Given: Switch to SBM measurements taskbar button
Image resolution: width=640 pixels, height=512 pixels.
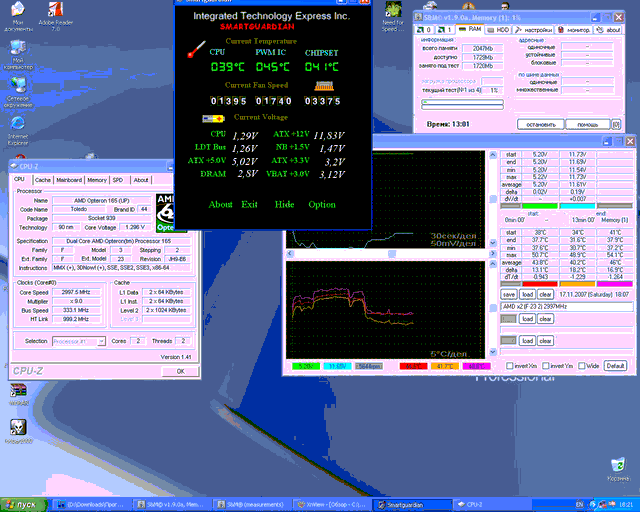Looking at the screenshot, I should pyautogui.click(x=250, y=505).
